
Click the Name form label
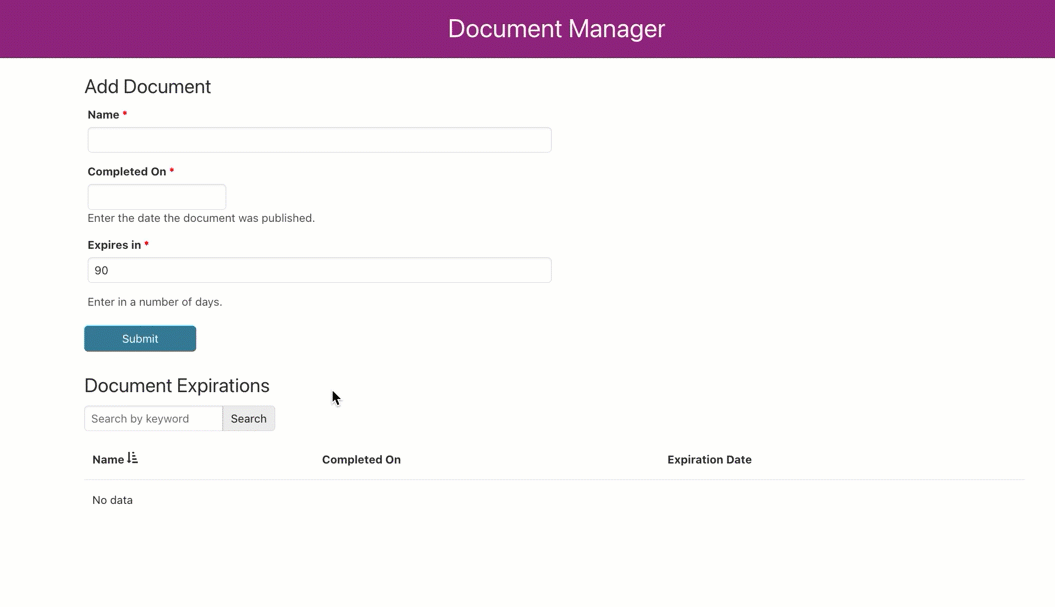point(103,115)
